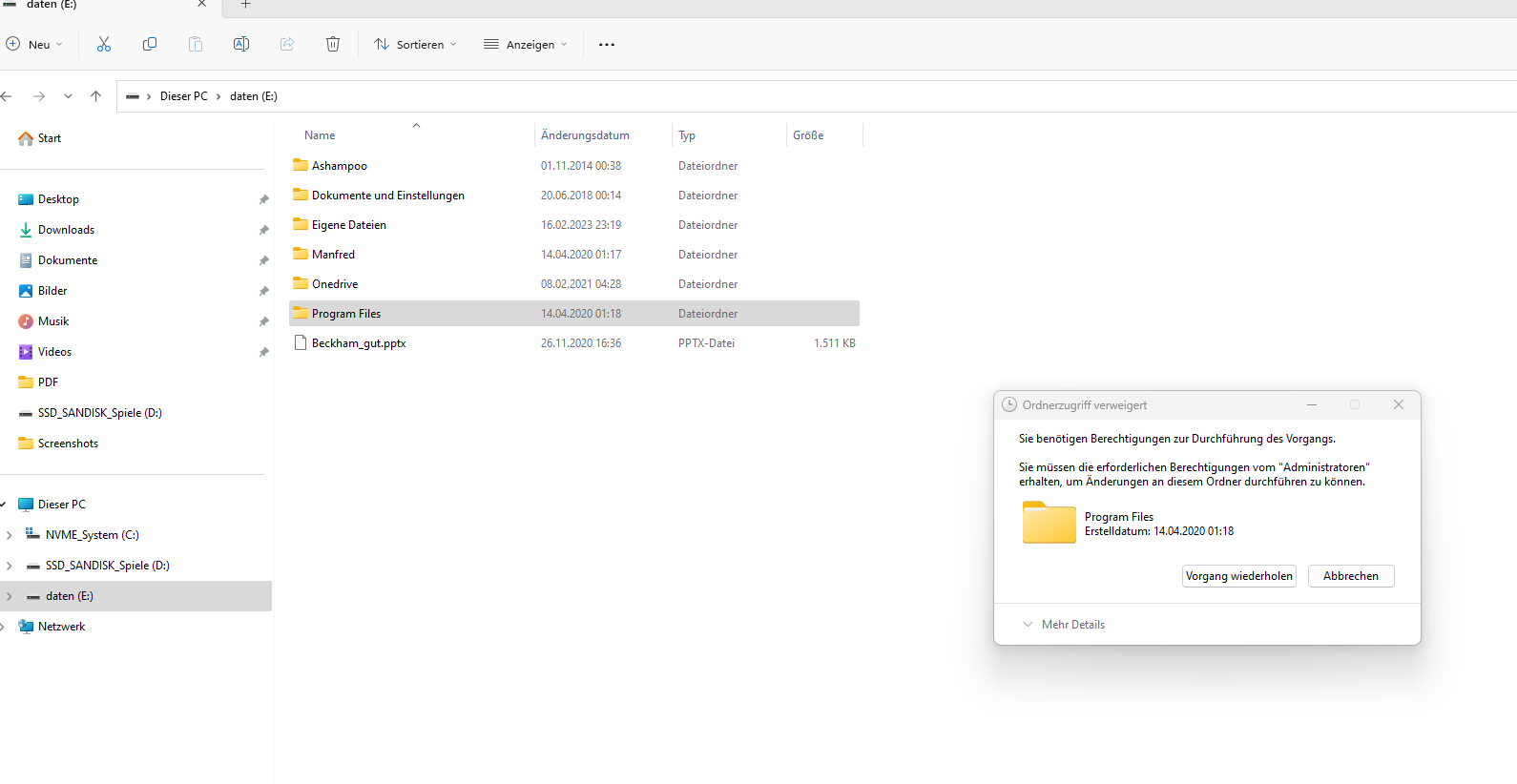
Task: Click the Paste clipboard icon
Action: [196, 44]
